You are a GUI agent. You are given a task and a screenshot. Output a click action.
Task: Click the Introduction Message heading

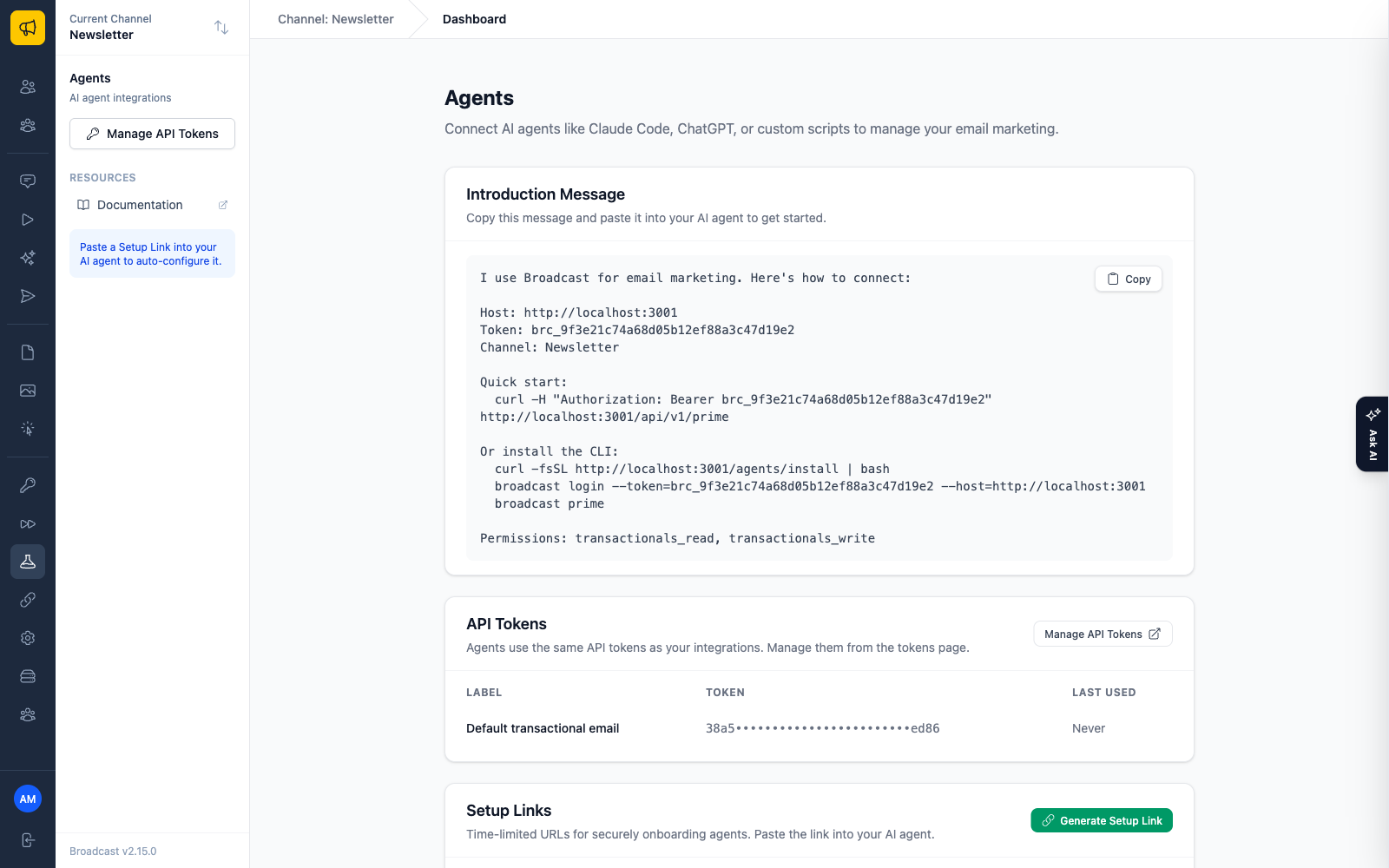(x=545, y=194)
